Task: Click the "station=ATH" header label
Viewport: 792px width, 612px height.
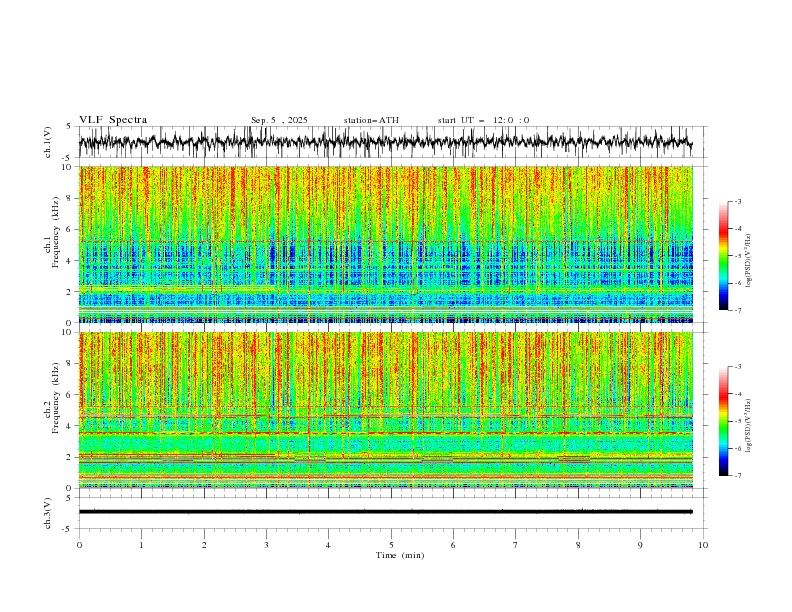Action: [371, 120]
